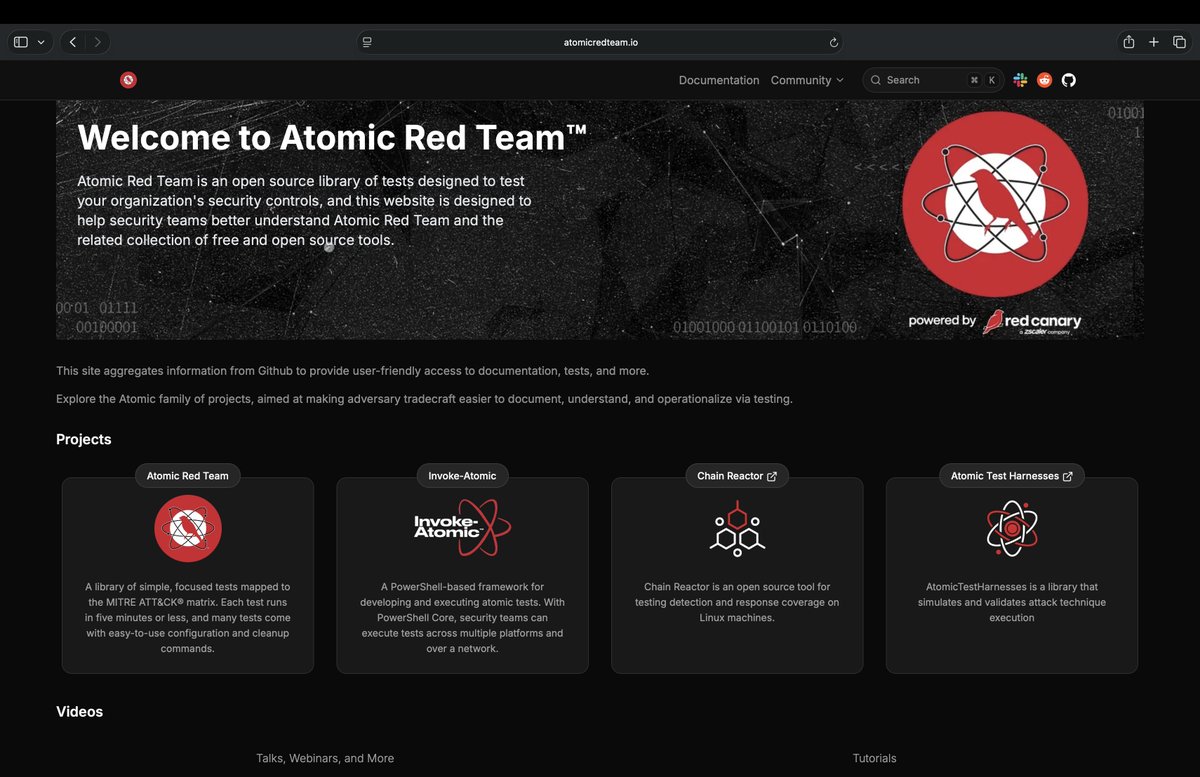1200x777 pixels.
Task: Click the Atomic Red Team site logo
Action: pyautogui.click(x=128, y=80)
